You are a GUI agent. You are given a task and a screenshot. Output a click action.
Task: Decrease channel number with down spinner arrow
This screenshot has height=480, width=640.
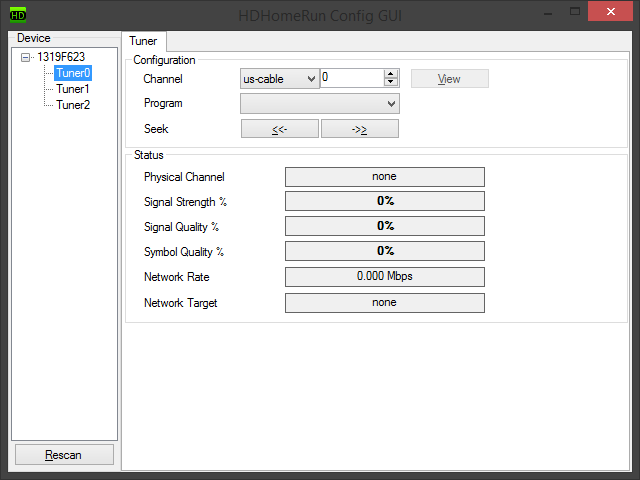[391, 82]
